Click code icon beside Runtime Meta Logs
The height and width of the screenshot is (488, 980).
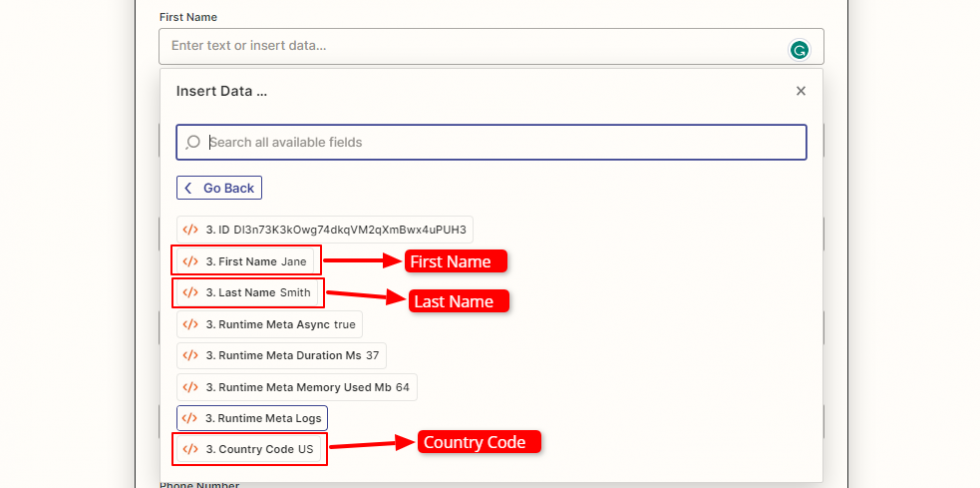coord(190,418)
